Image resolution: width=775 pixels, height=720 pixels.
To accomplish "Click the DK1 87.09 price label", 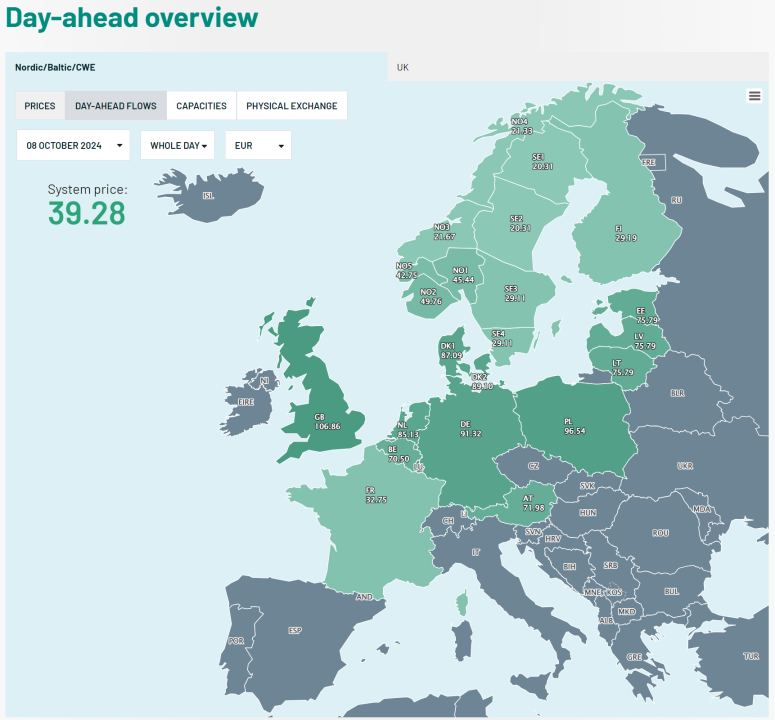I will 451,351.
